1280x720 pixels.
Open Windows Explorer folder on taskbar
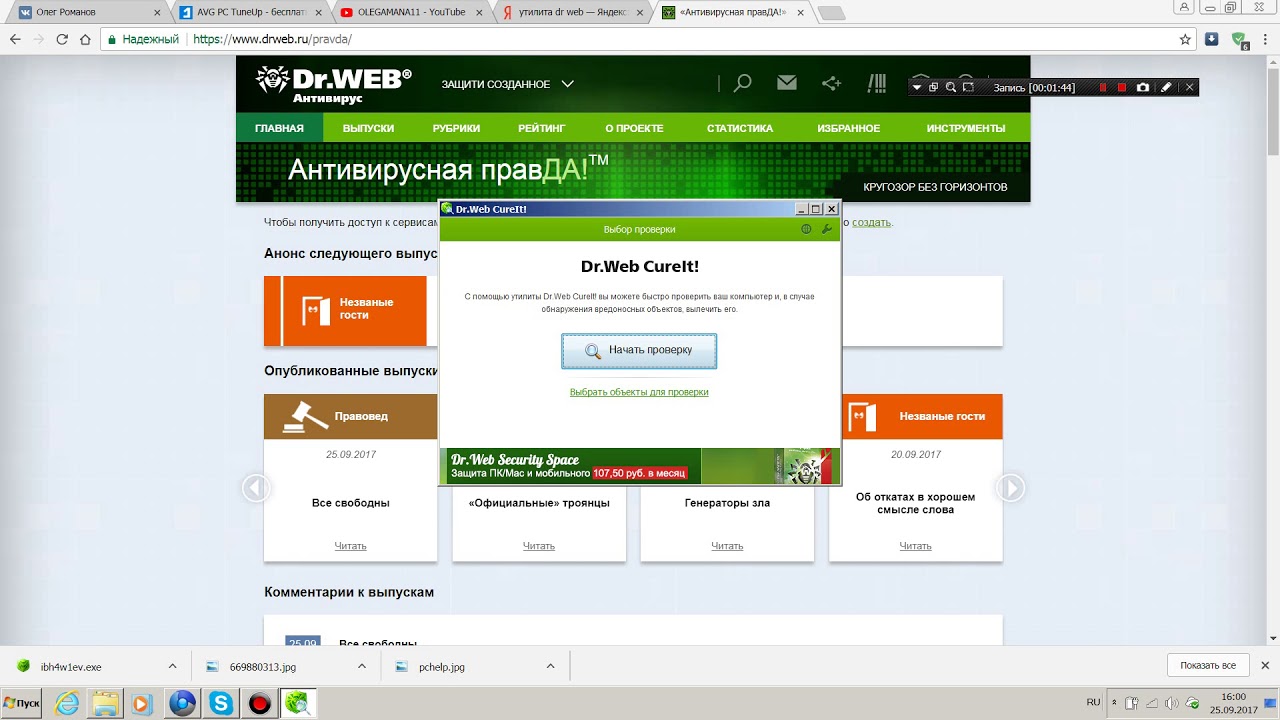pyautogui.click(x=105, y=704)
